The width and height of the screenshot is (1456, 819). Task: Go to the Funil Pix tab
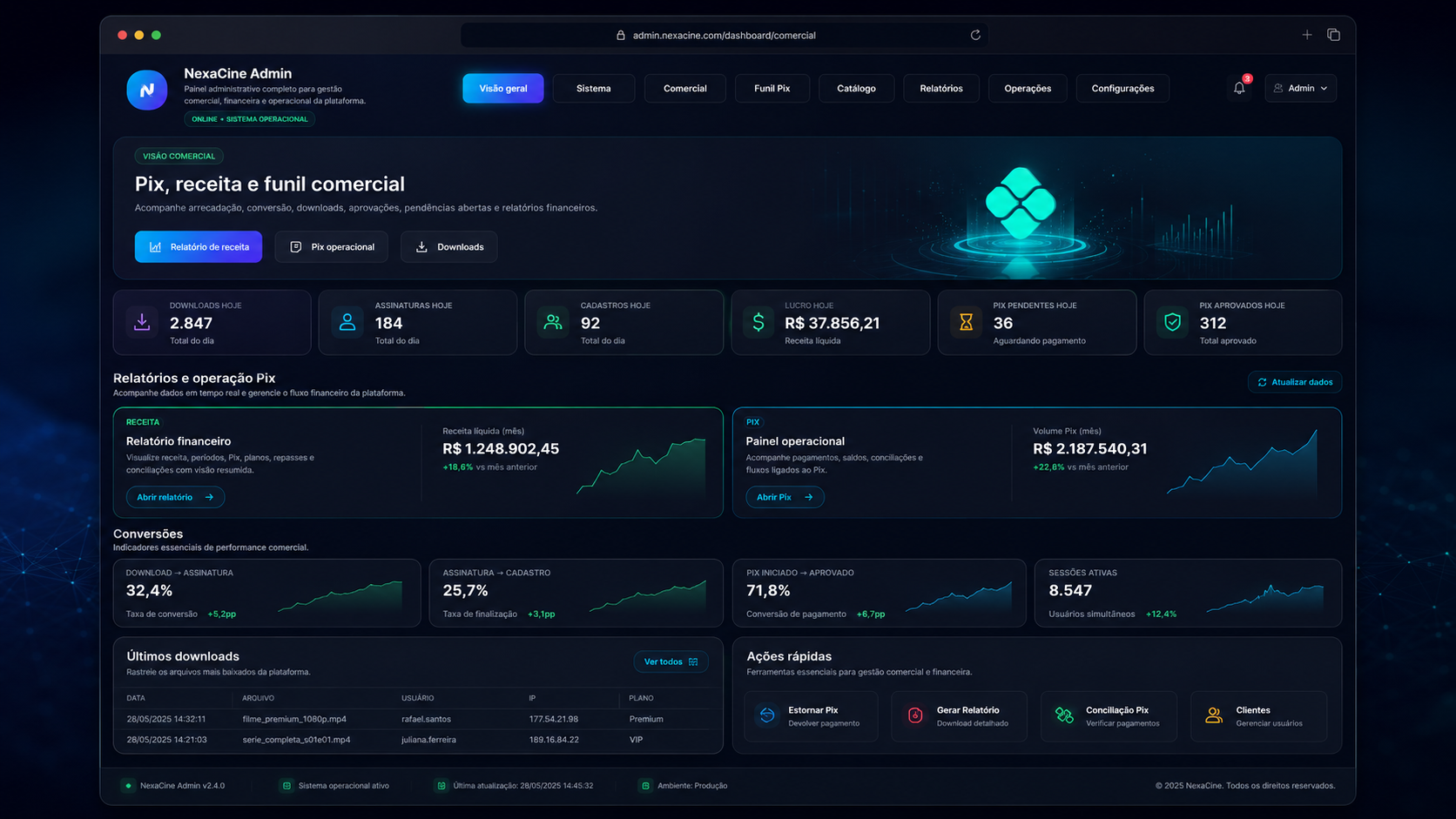click(772, 88)
